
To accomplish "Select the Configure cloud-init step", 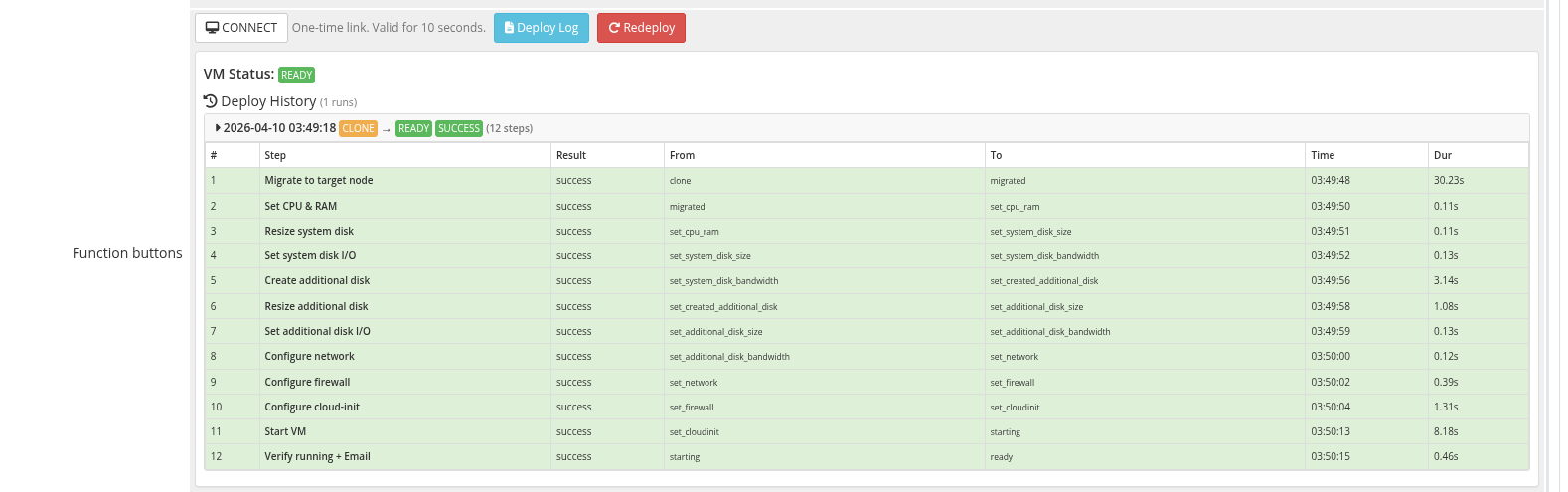I will 312,407.
